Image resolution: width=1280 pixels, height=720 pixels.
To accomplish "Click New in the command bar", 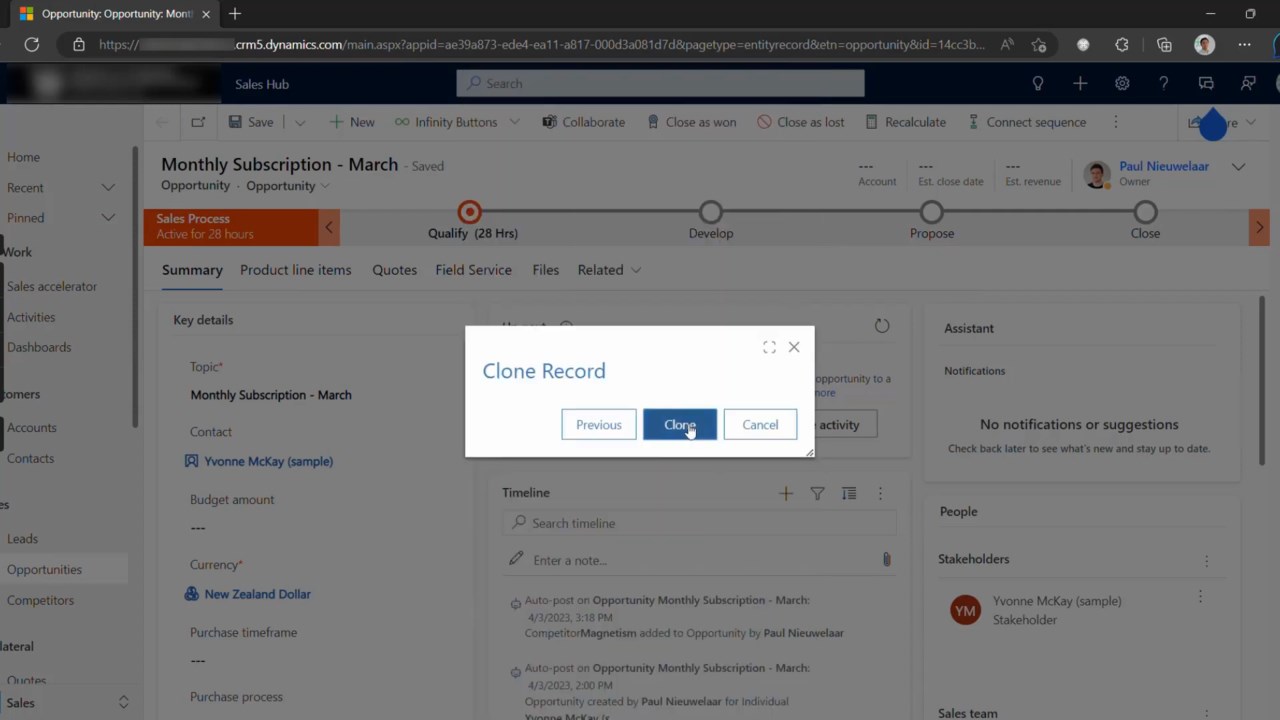I will (352, 122).
